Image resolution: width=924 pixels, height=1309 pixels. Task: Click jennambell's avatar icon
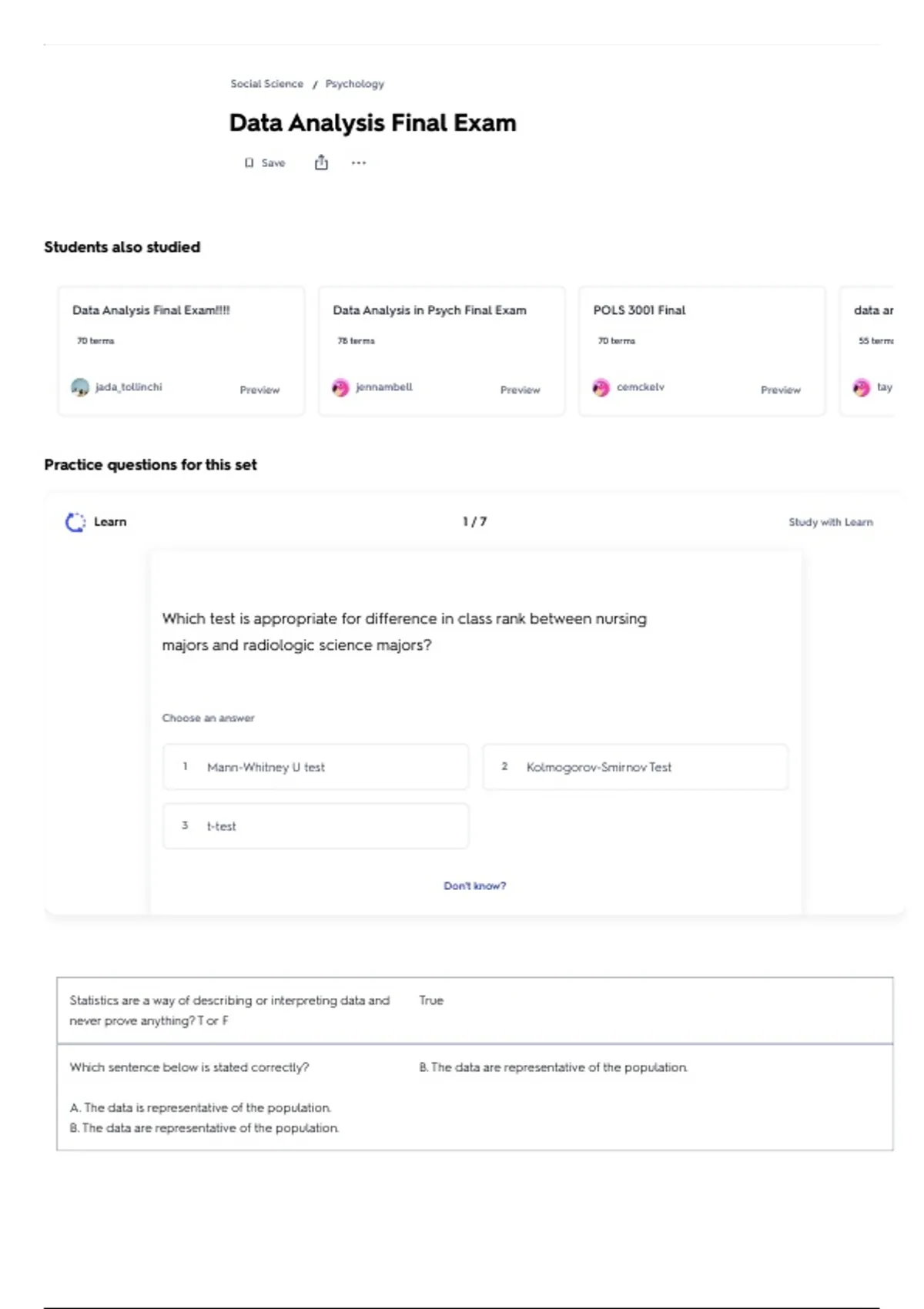340,388
